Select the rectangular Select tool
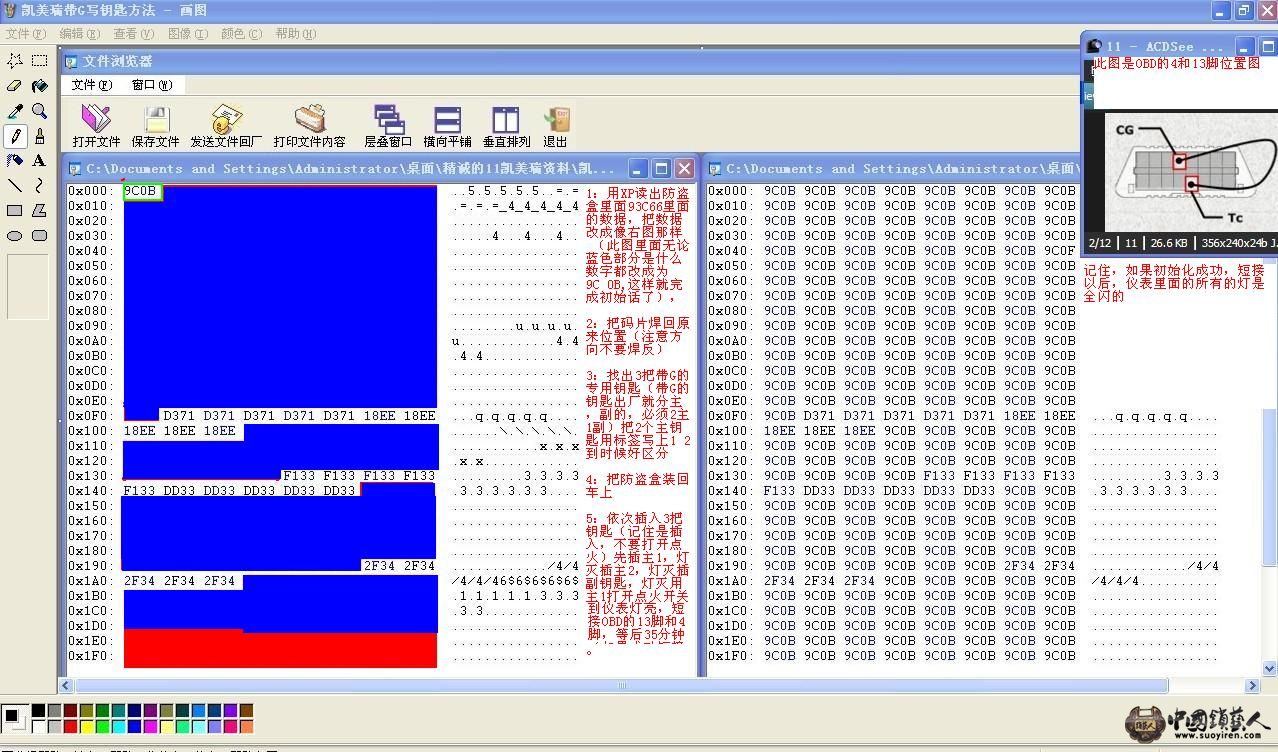Image resolution: width=1278 pixels, height=752 pixels. tap(39, 61)
